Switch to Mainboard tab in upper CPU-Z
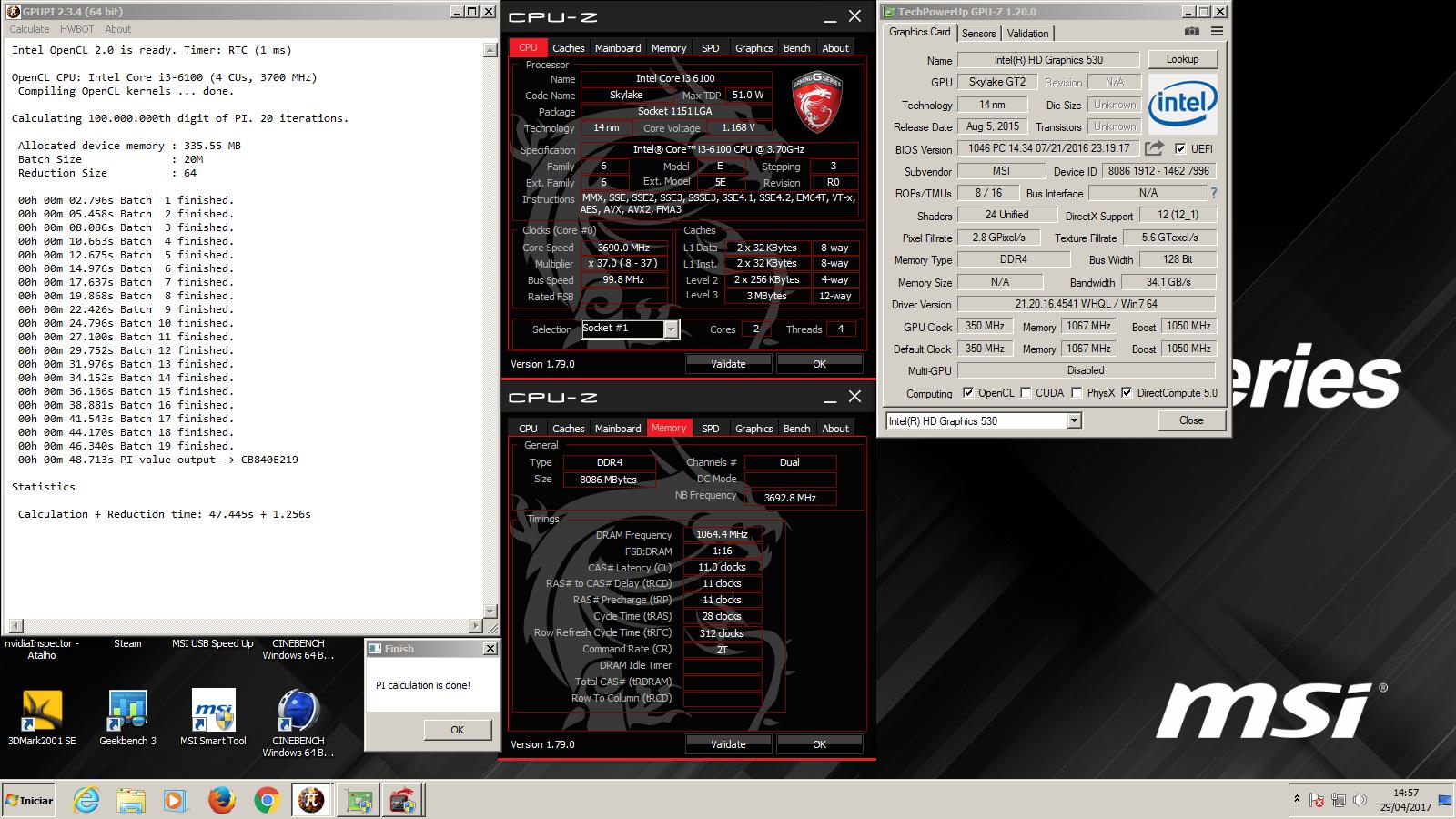The height and width of the screenshot is (819, 1456). (618, 48)
